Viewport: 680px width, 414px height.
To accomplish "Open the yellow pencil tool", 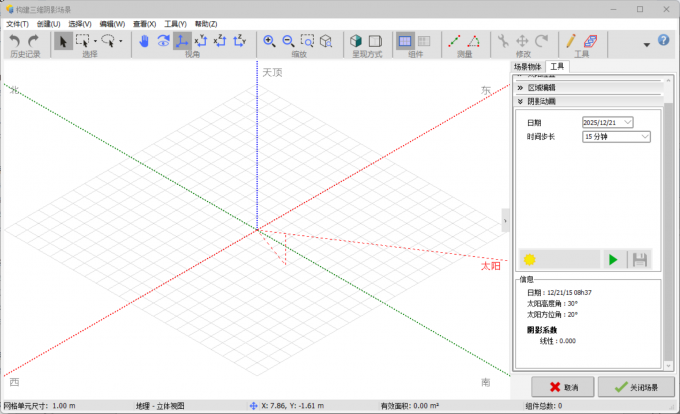I will tap(571, 41).
